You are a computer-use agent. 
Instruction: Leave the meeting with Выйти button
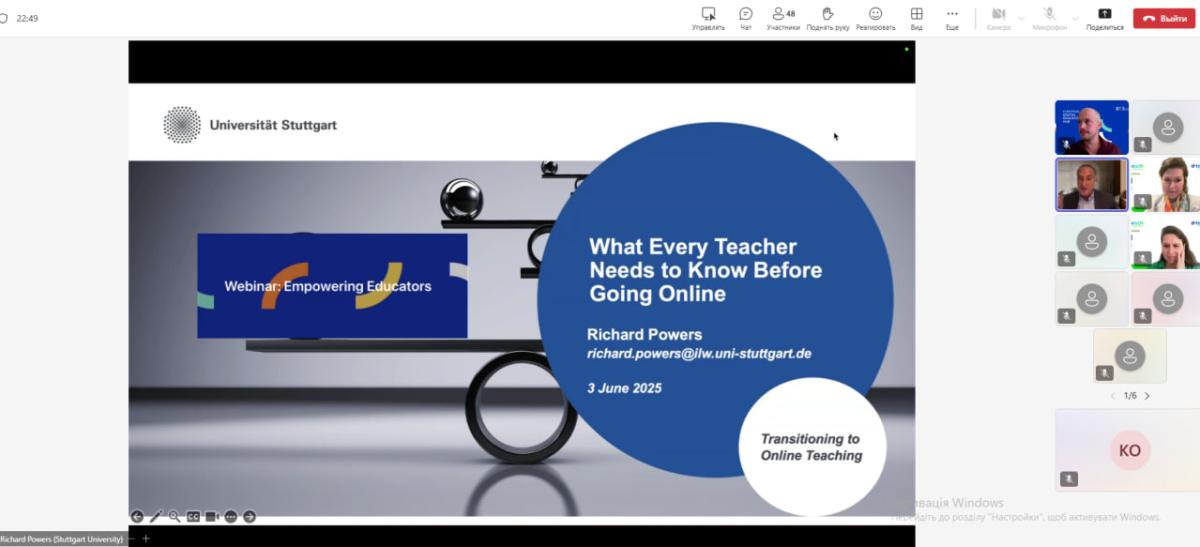pyautogui.click(x=1164, y=18)
